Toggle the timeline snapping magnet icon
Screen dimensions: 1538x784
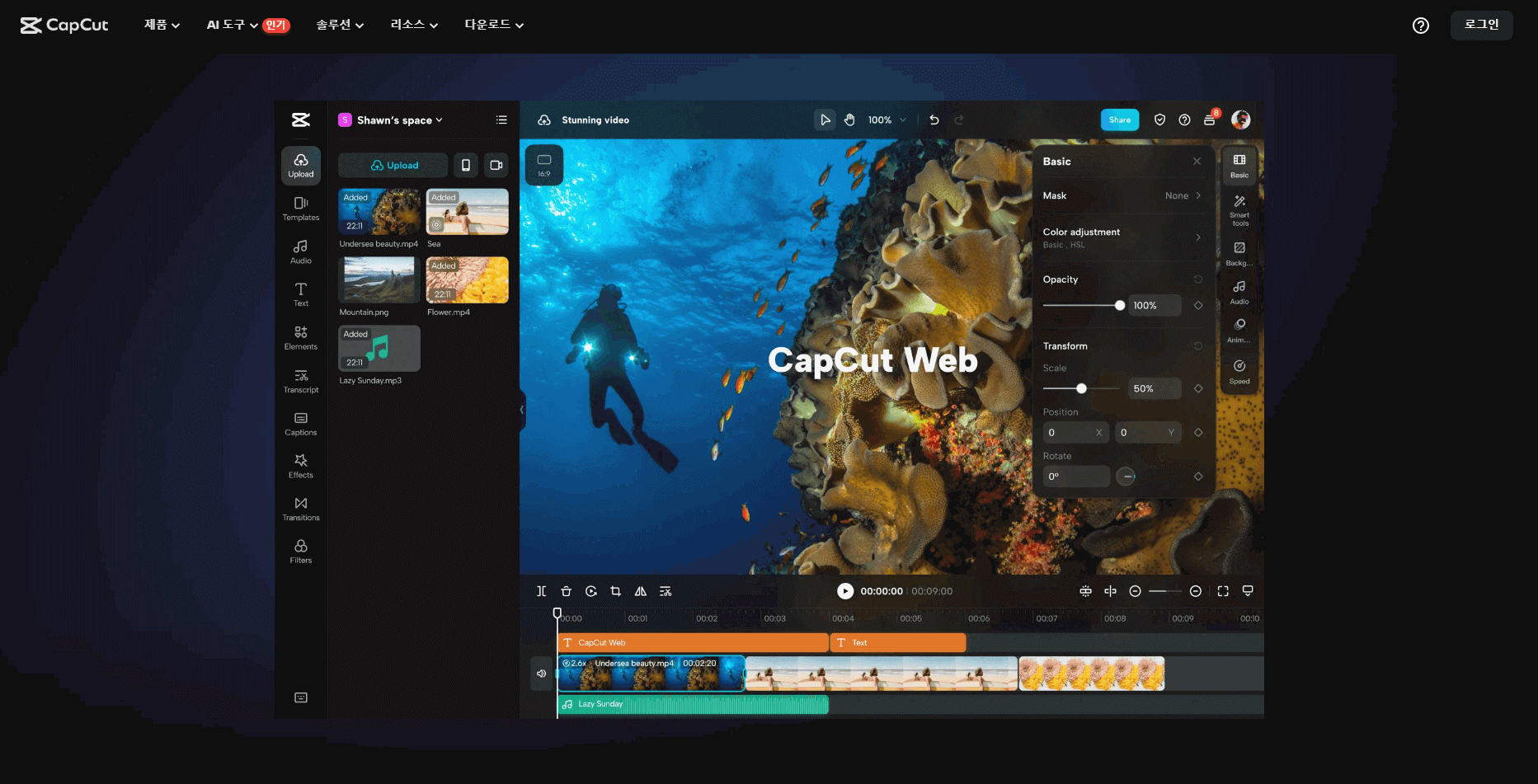click(1085, 591)
